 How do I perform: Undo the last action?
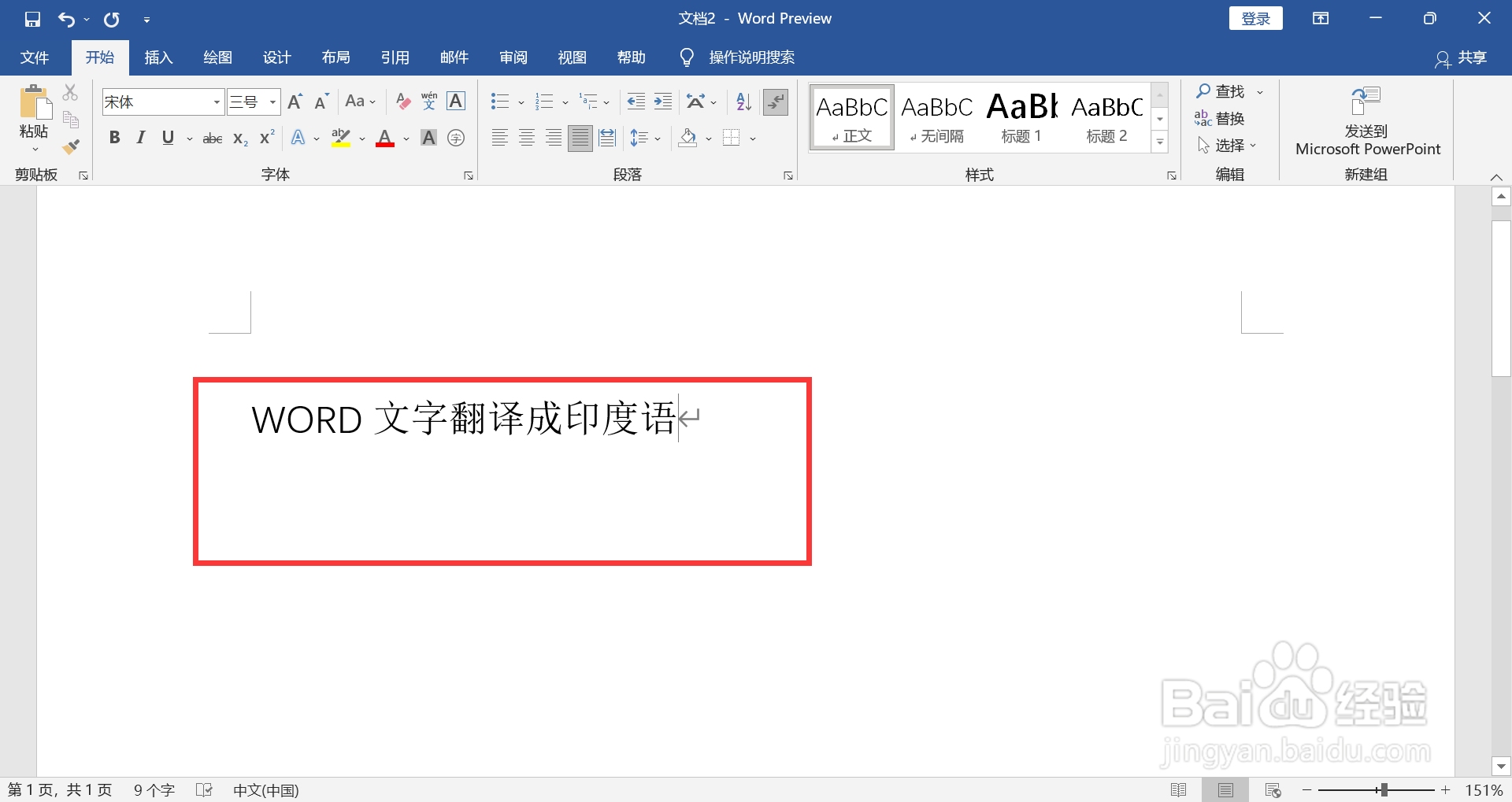coord(66,19)
